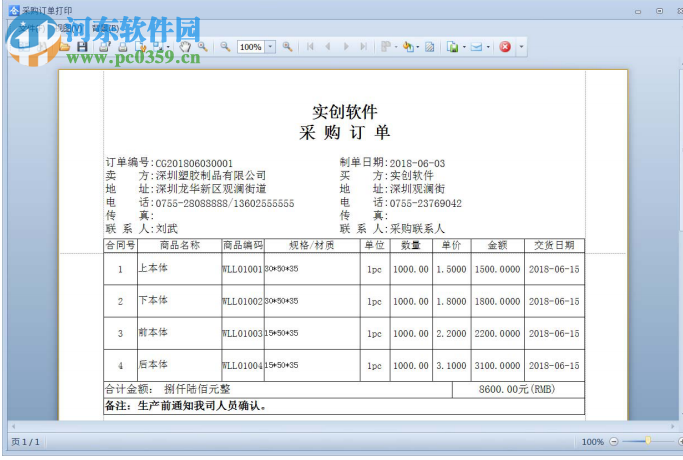Click the 页 1/1 page indicator

tap(25, 442)
